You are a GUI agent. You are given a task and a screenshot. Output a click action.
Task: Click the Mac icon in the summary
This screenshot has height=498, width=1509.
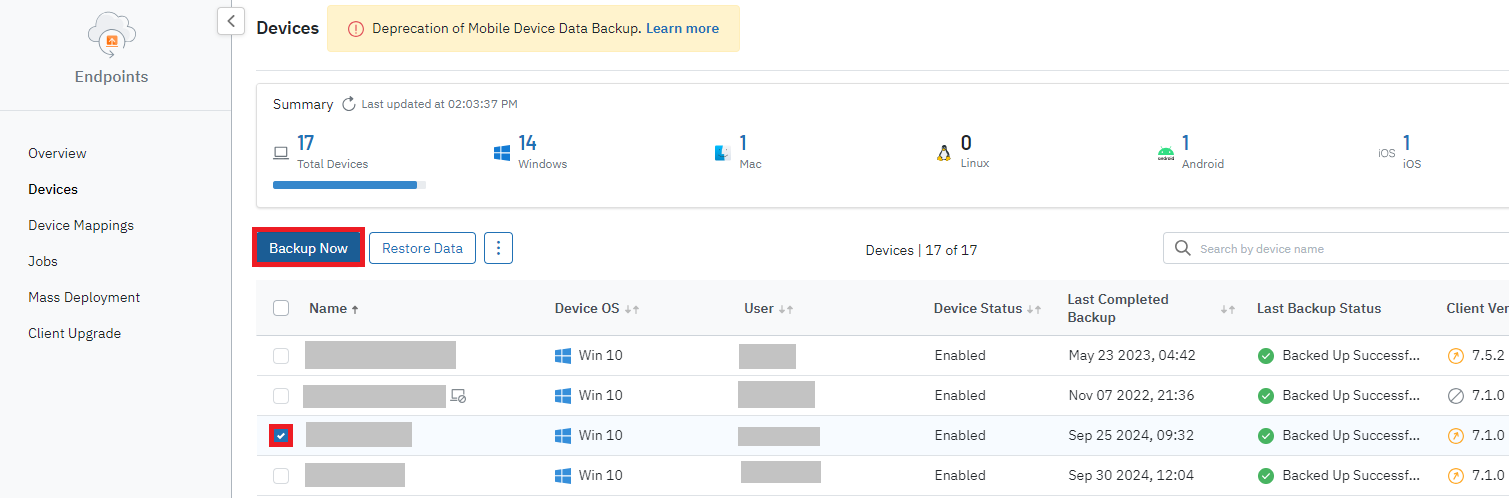click(723, 153)
